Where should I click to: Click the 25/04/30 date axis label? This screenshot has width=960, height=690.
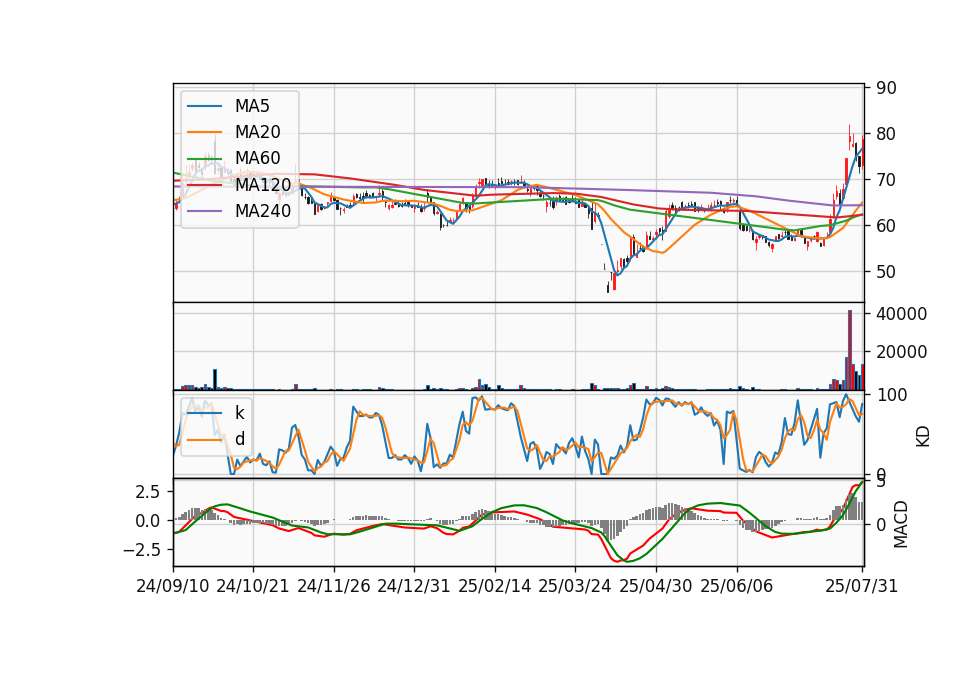[x=656, y=586]
